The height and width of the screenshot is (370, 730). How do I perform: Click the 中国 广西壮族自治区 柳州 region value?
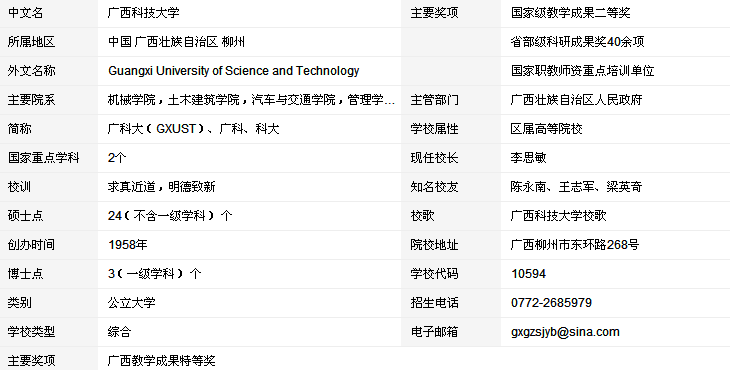(x=176, y=42)
